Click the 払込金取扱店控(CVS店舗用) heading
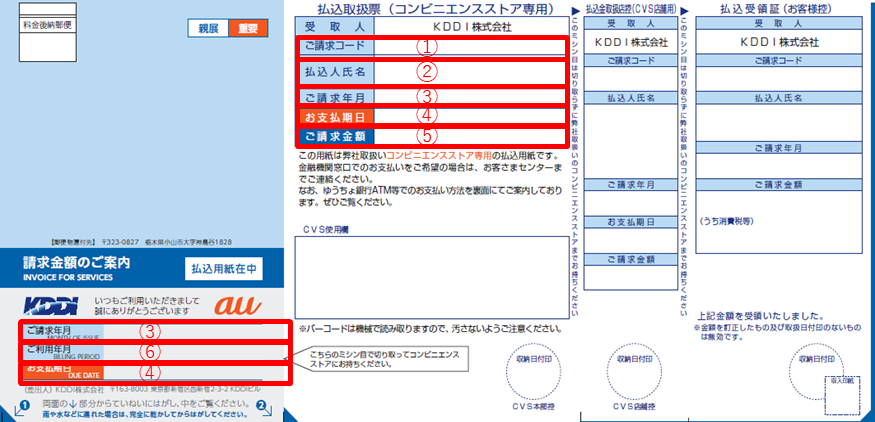Image resolution: width=875 pixels, height=422 pixels. [631, 9]
